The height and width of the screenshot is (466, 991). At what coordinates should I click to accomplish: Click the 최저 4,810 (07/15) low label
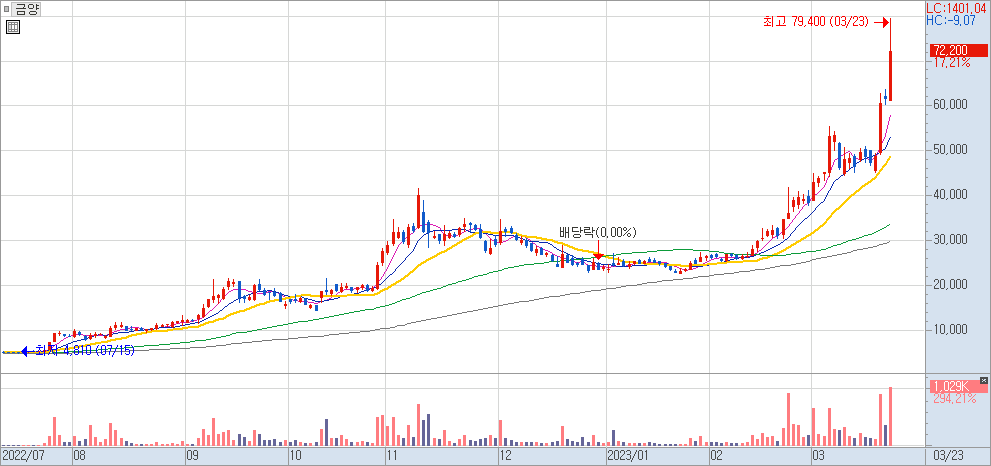tap(85, 350)
